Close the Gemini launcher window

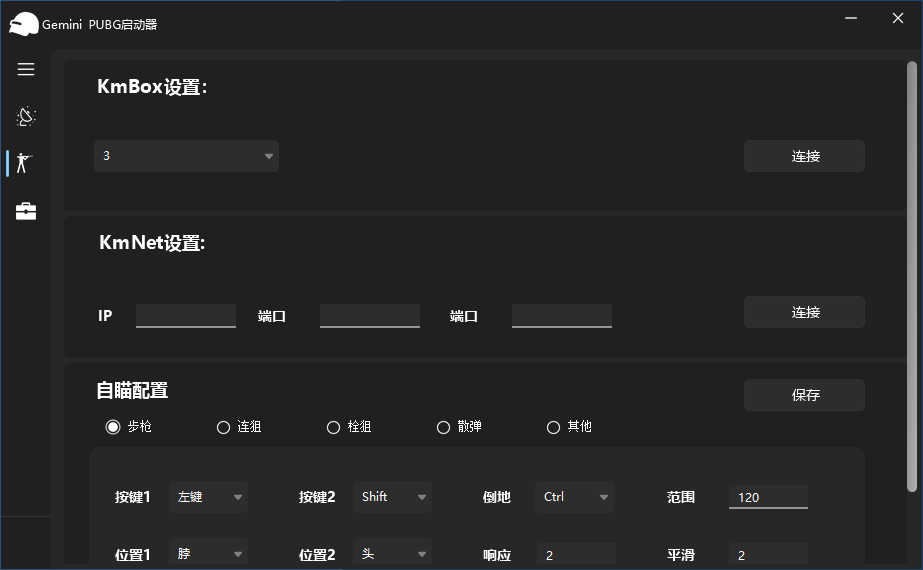[897, 19]
